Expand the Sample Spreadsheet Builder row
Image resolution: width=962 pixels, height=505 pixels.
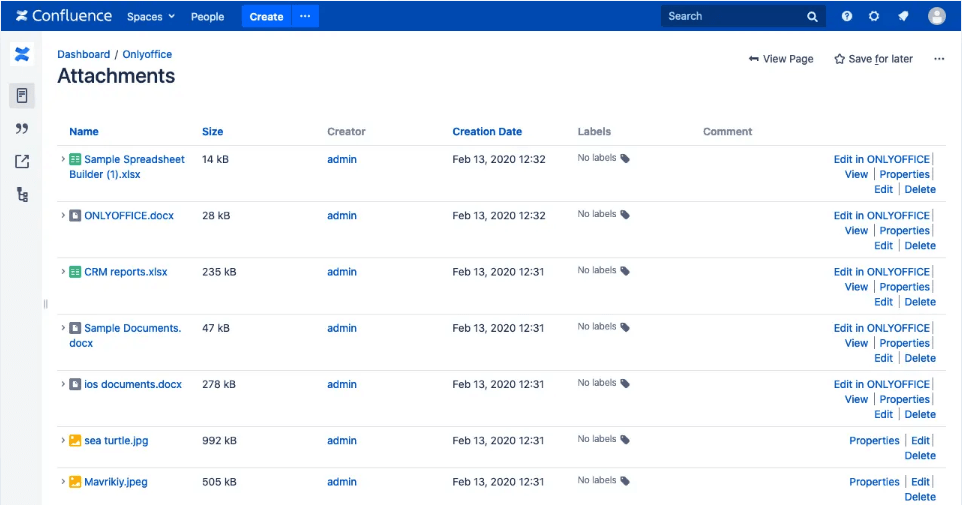point(63,159)
